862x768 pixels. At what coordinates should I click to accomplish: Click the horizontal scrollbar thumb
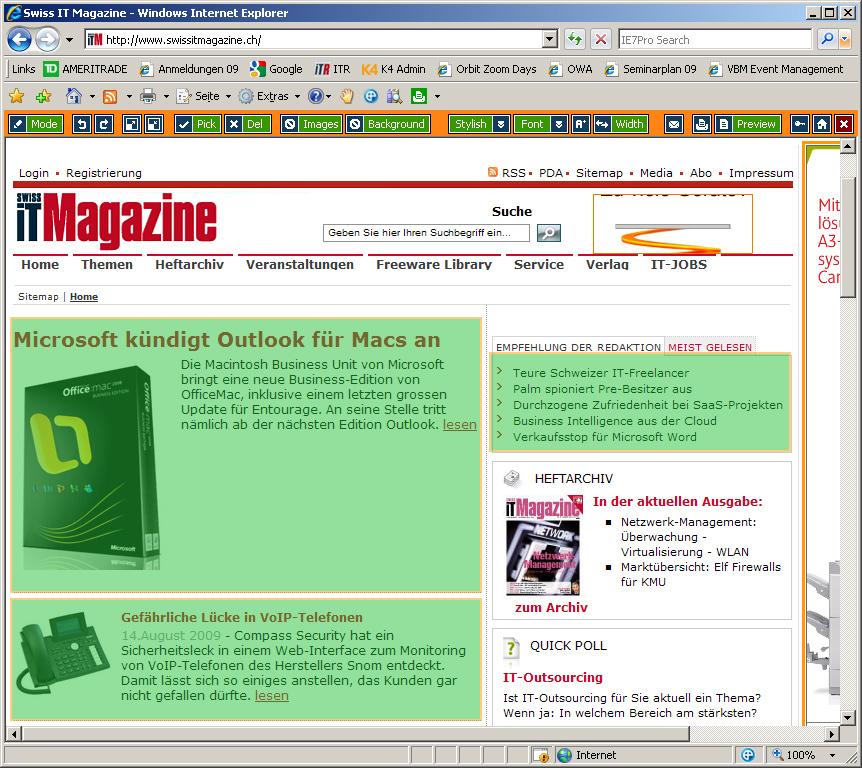click(x=356, y=734)
